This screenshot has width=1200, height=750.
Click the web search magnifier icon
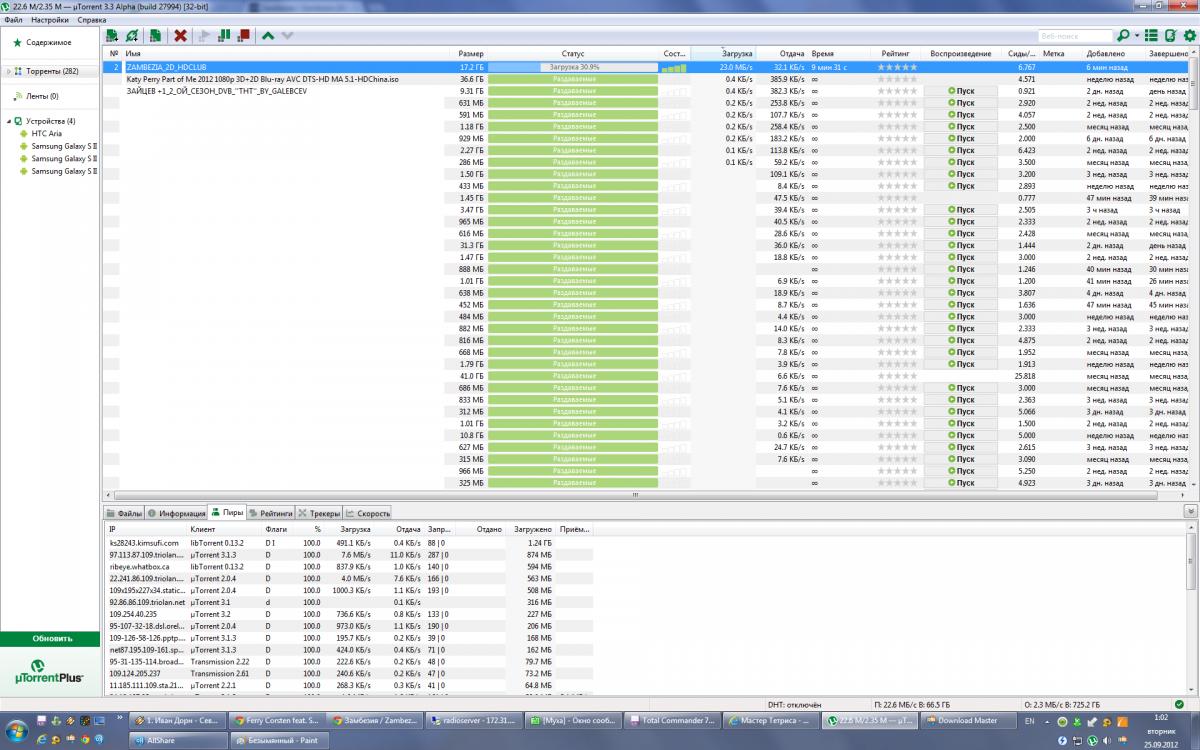1123,36
